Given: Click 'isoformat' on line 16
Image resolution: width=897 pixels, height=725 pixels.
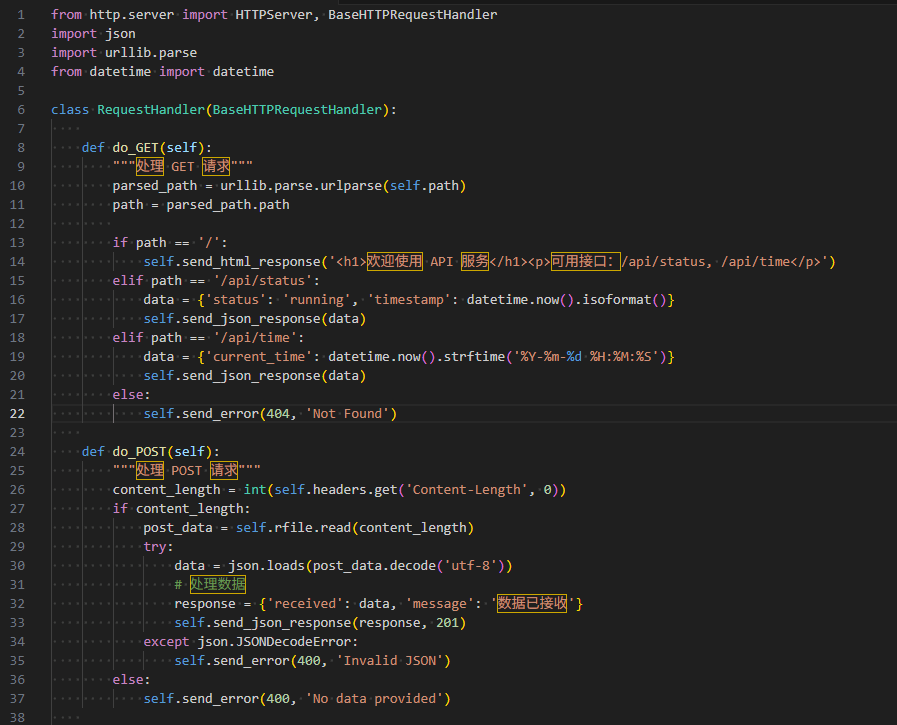Looking at the screenshot, I should (x=617, y=299).
